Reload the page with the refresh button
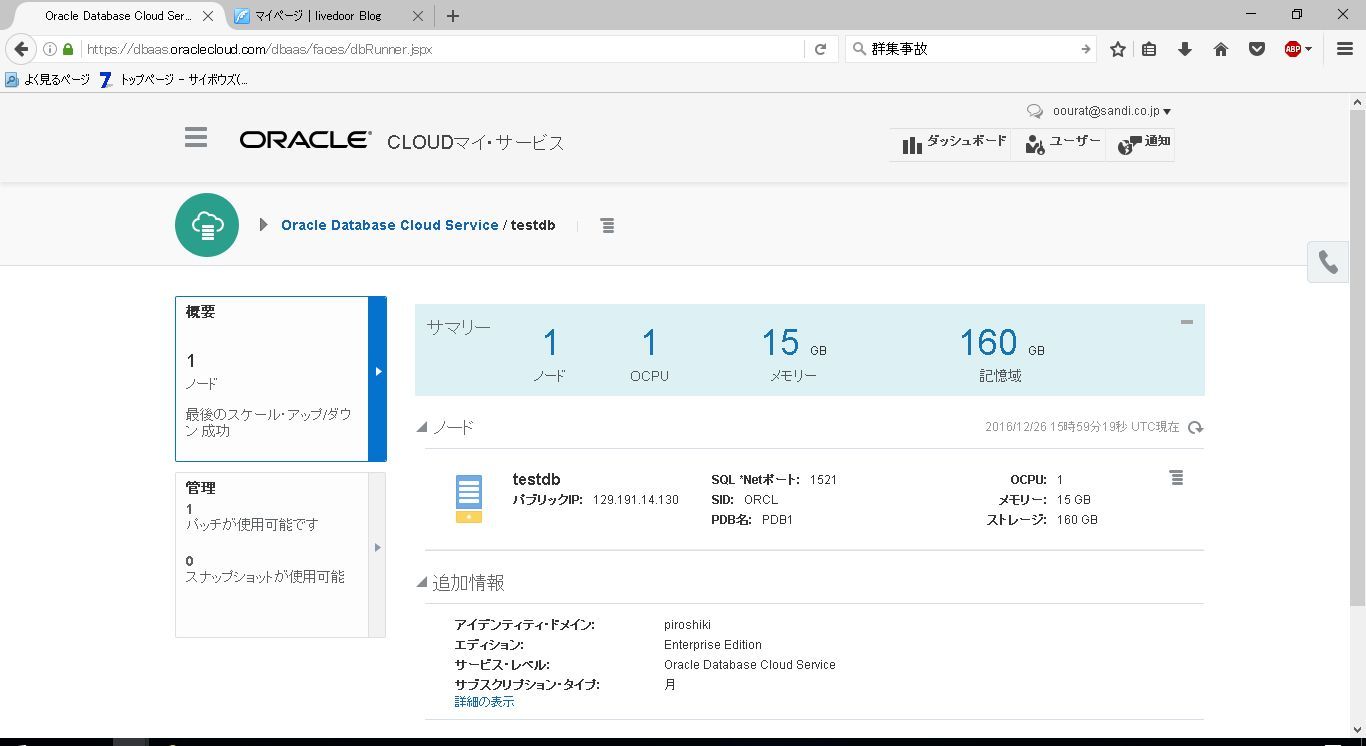The height and width of the screenshot is (746, 1366). (821, 49)
